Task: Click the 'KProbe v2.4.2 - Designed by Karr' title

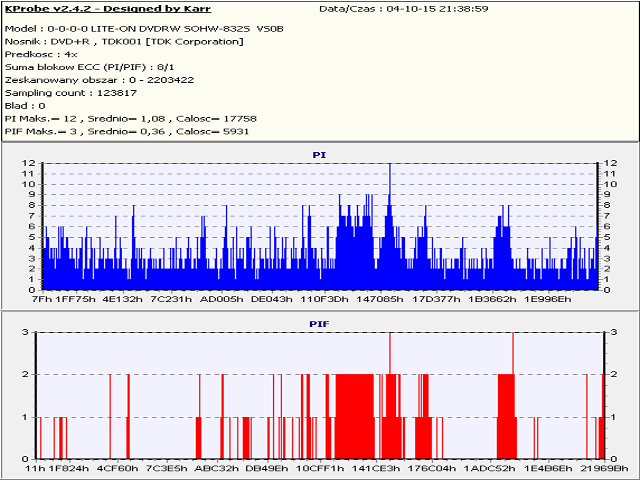Action: tap(108, 9)
